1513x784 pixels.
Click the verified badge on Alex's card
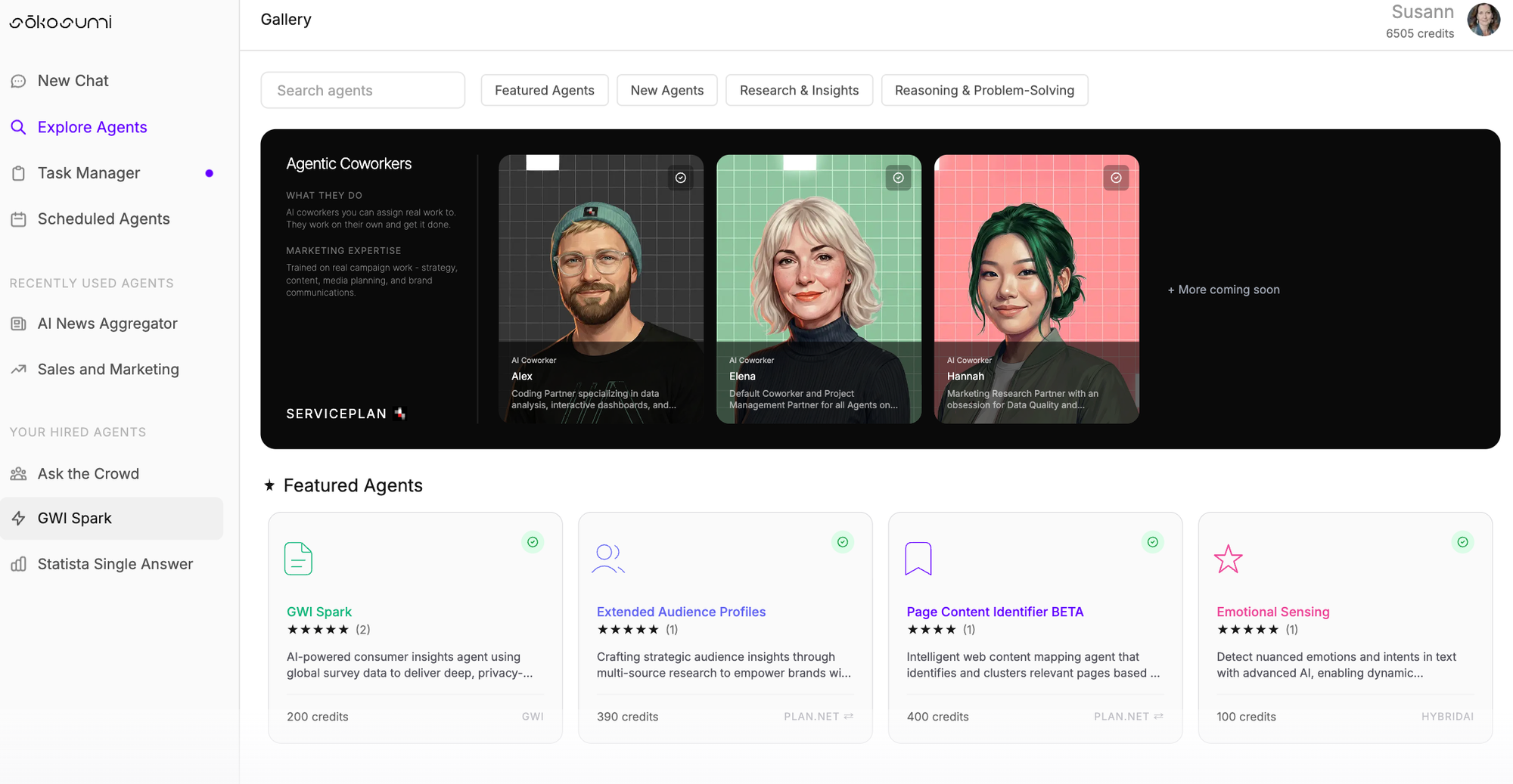tap(681, 178)
